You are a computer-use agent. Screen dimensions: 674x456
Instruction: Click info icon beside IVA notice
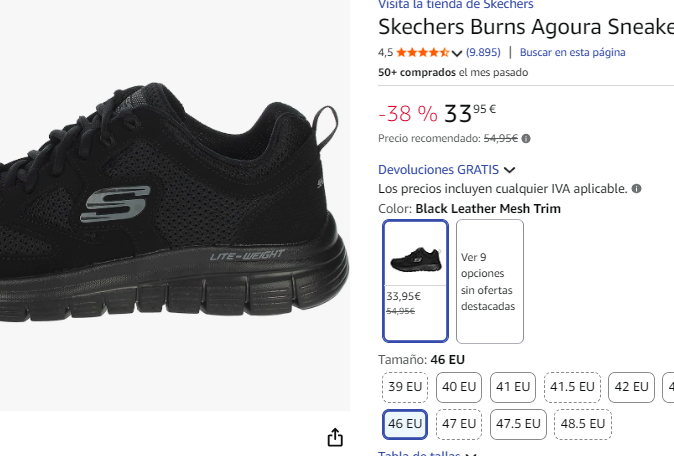[x=636, y=188]
